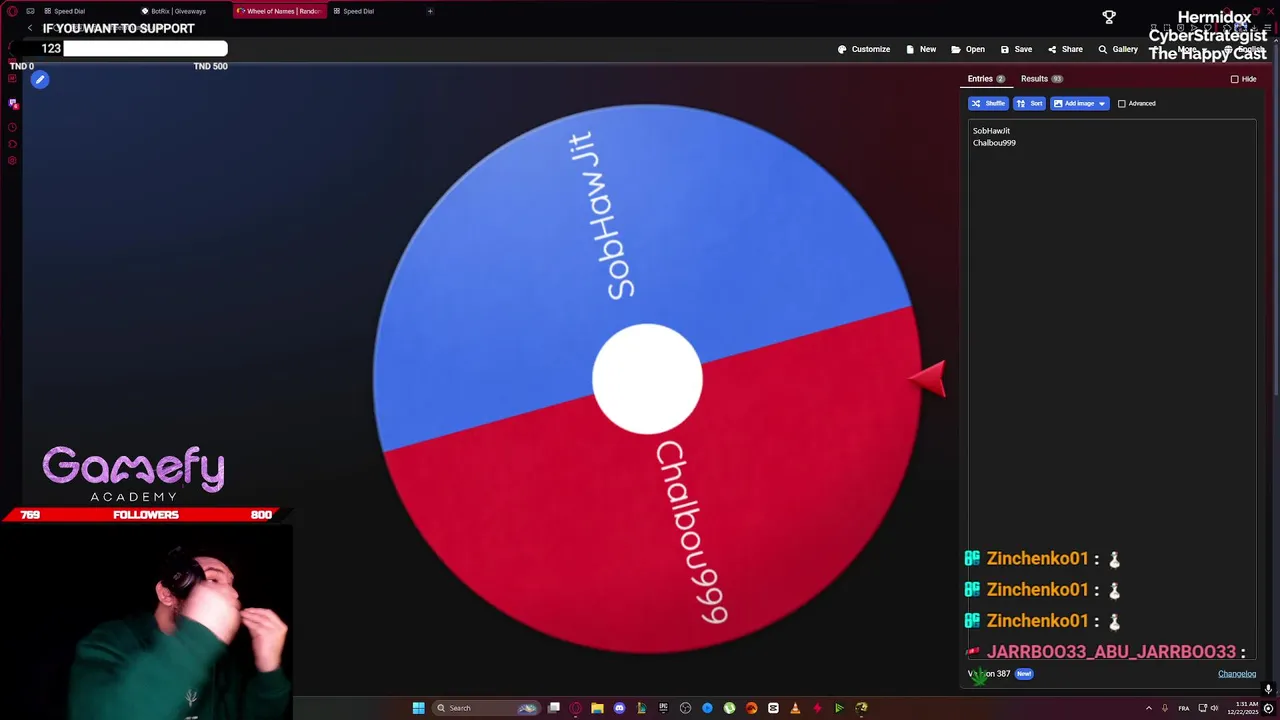Click the green taskbar play icon
The height and width of the screenshot is (720, 1280).
(839, 708)
